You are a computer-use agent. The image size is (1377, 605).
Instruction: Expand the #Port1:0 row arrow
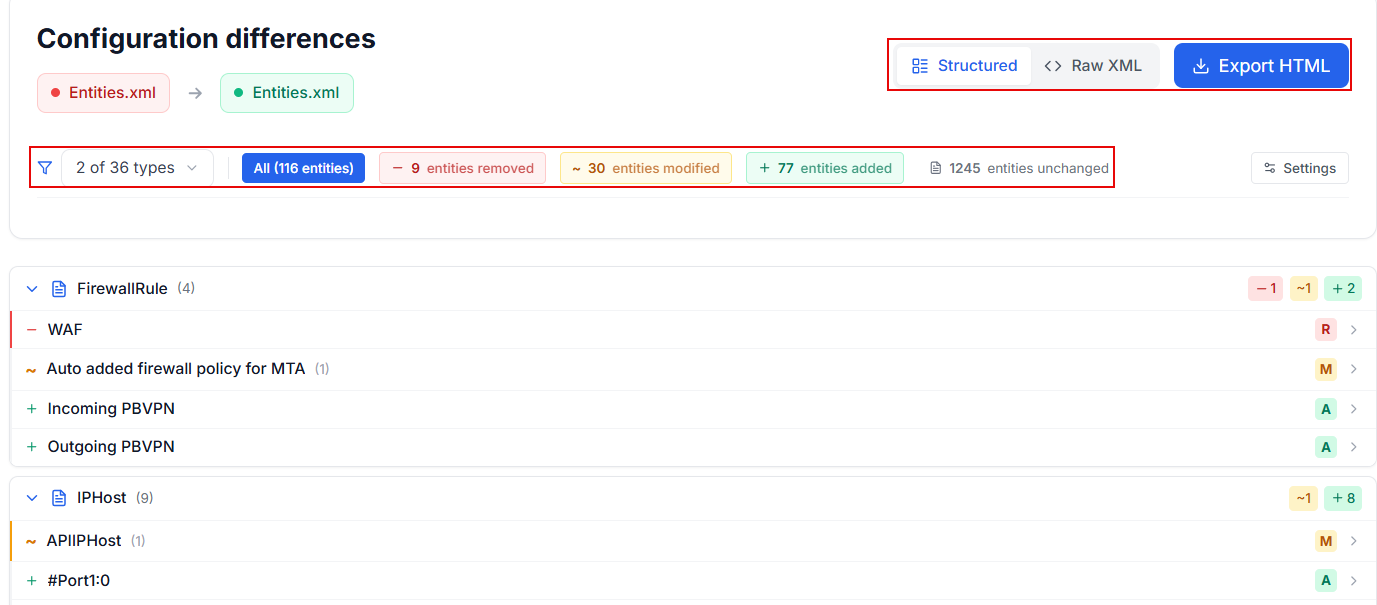[x=1354, y=581]
